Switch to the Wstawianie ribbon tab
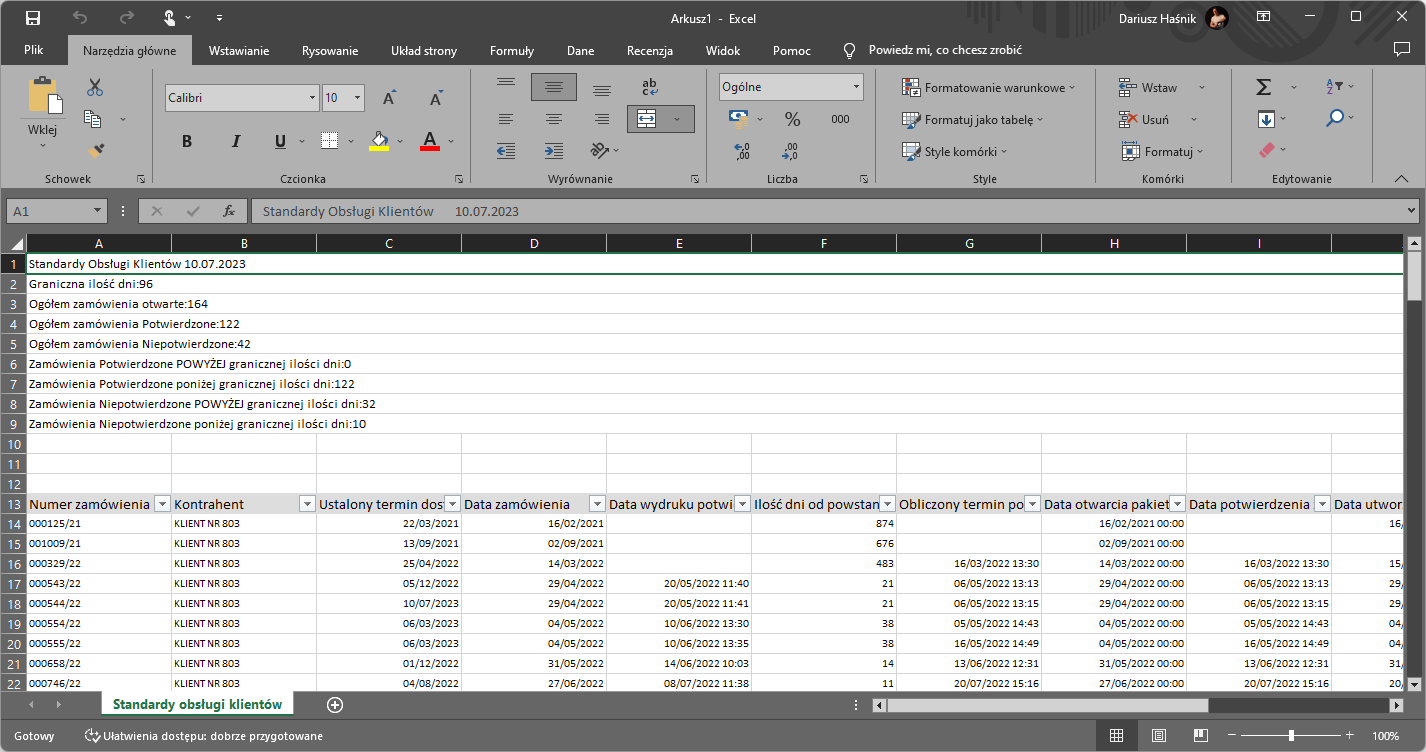Viewport: 1426px width, 752px height. click(x=239, y=51)
